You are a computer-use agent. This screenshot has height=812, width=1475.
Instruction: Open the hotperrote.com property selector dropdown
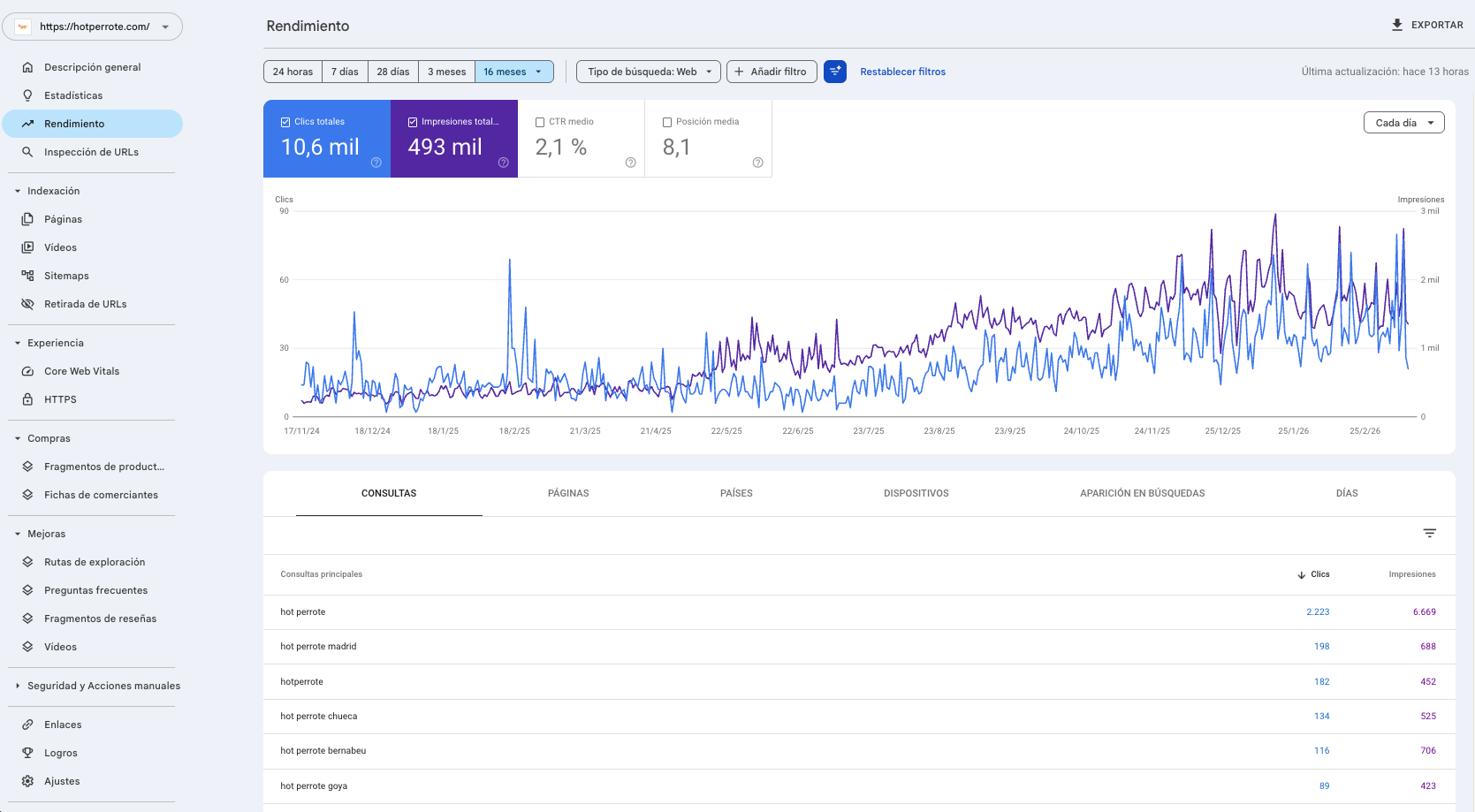click(93, 26)
